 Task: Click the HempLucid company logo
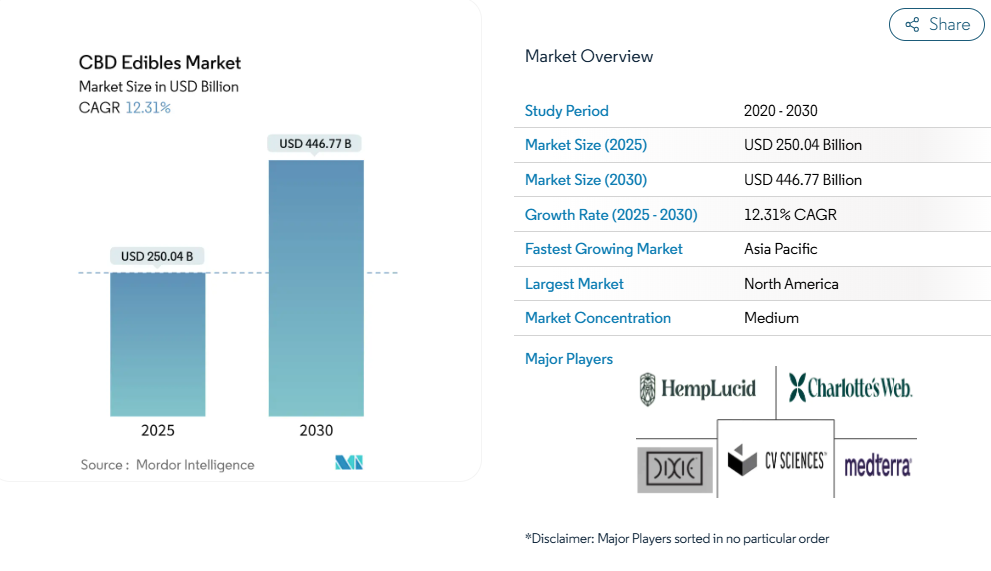(698, 389)
